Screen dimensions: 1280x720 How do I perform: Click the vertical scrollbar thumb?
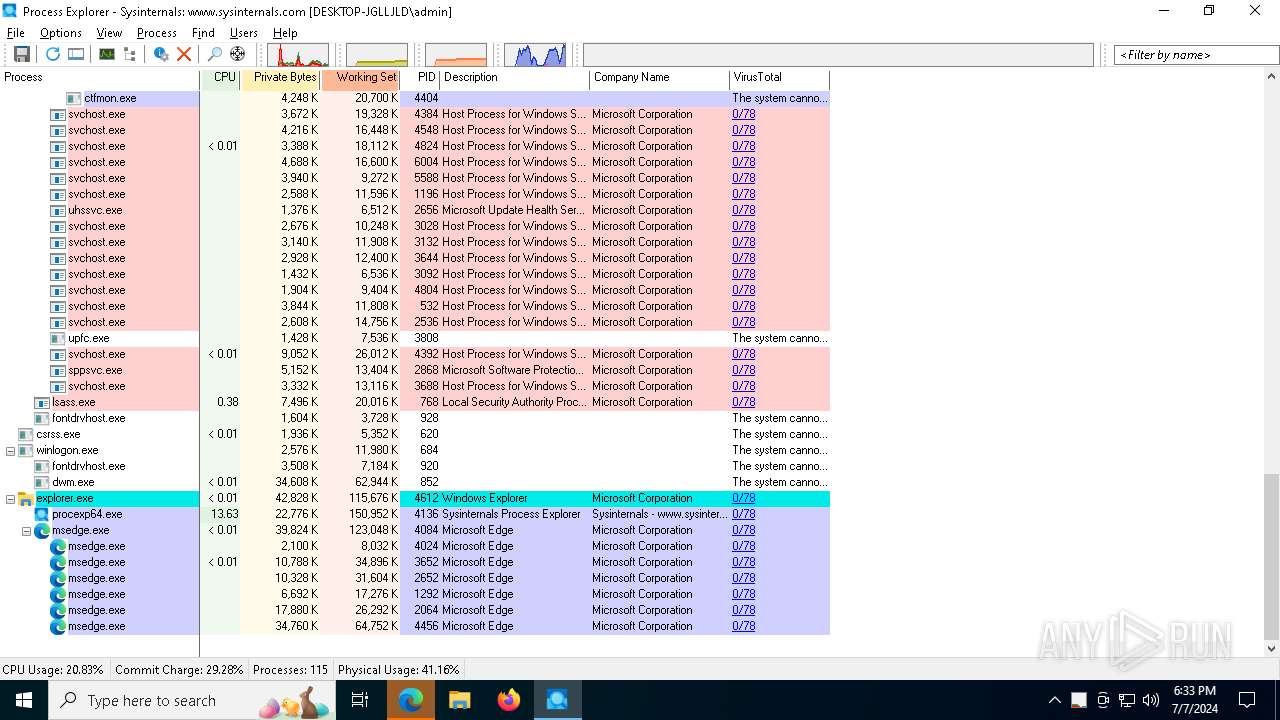(1272, 557)
